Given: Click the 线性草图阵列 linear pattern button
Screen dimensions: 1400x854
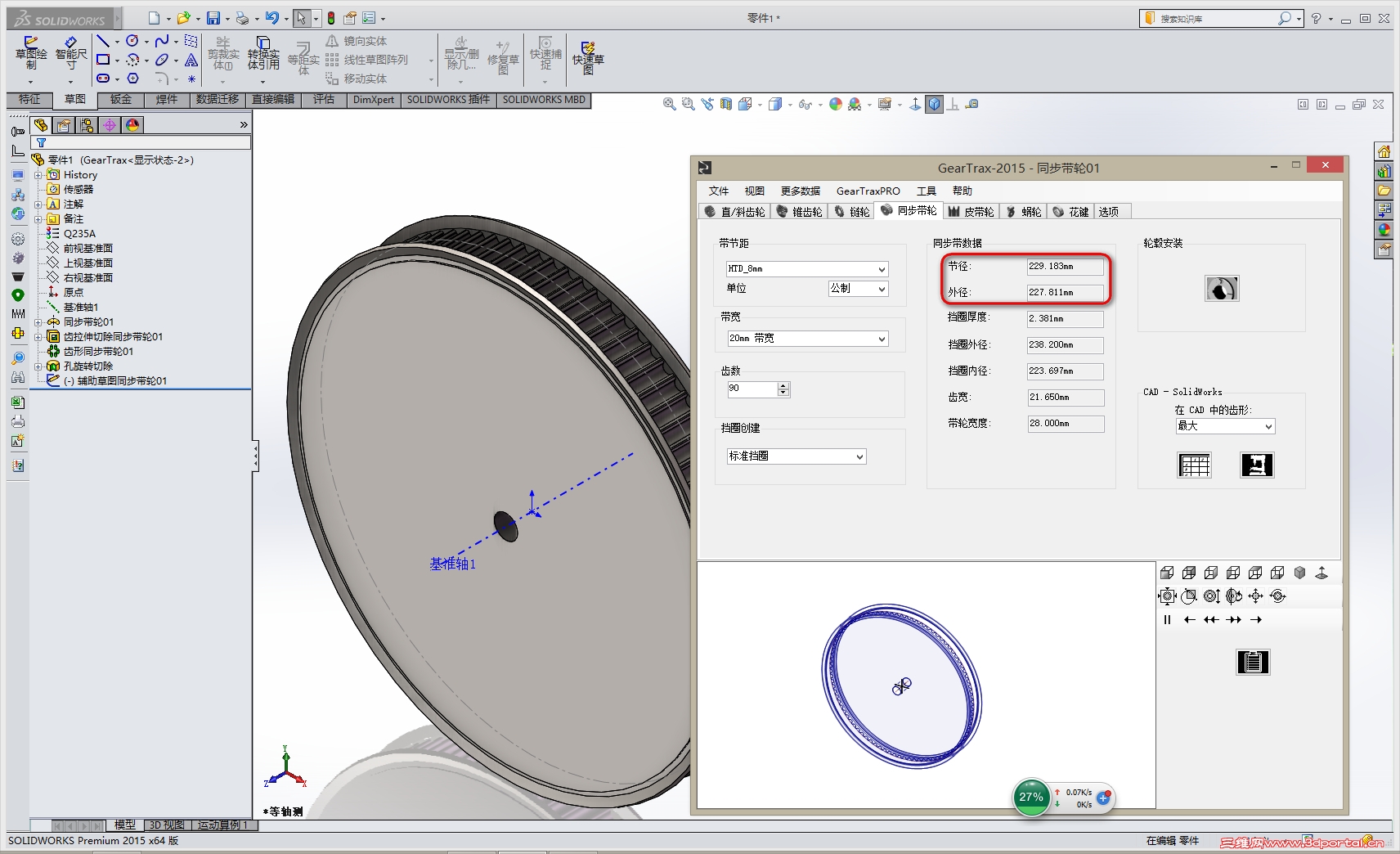Looking at the screenshot, I should pyautogui.click(x=367, y=60).
